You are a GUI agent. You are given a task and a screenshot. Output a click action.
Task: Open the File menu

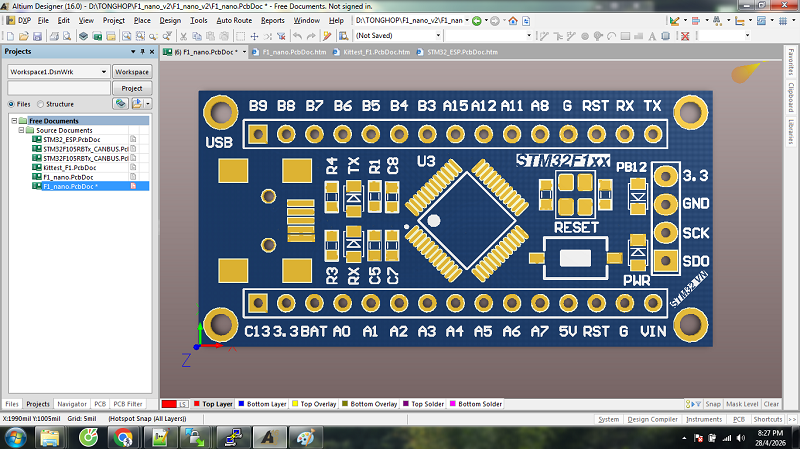point(43,20)
